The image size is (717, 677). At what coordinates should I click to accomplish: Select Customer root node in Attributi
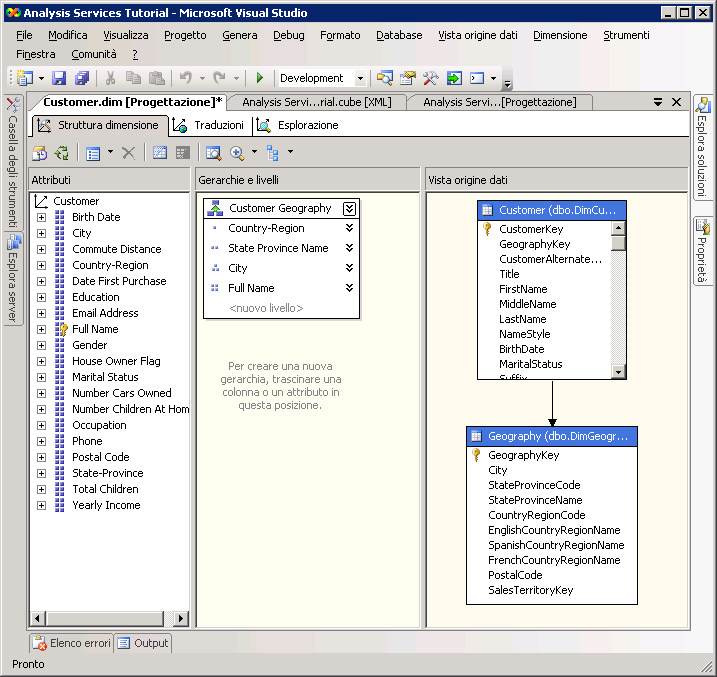click(76, 201)
